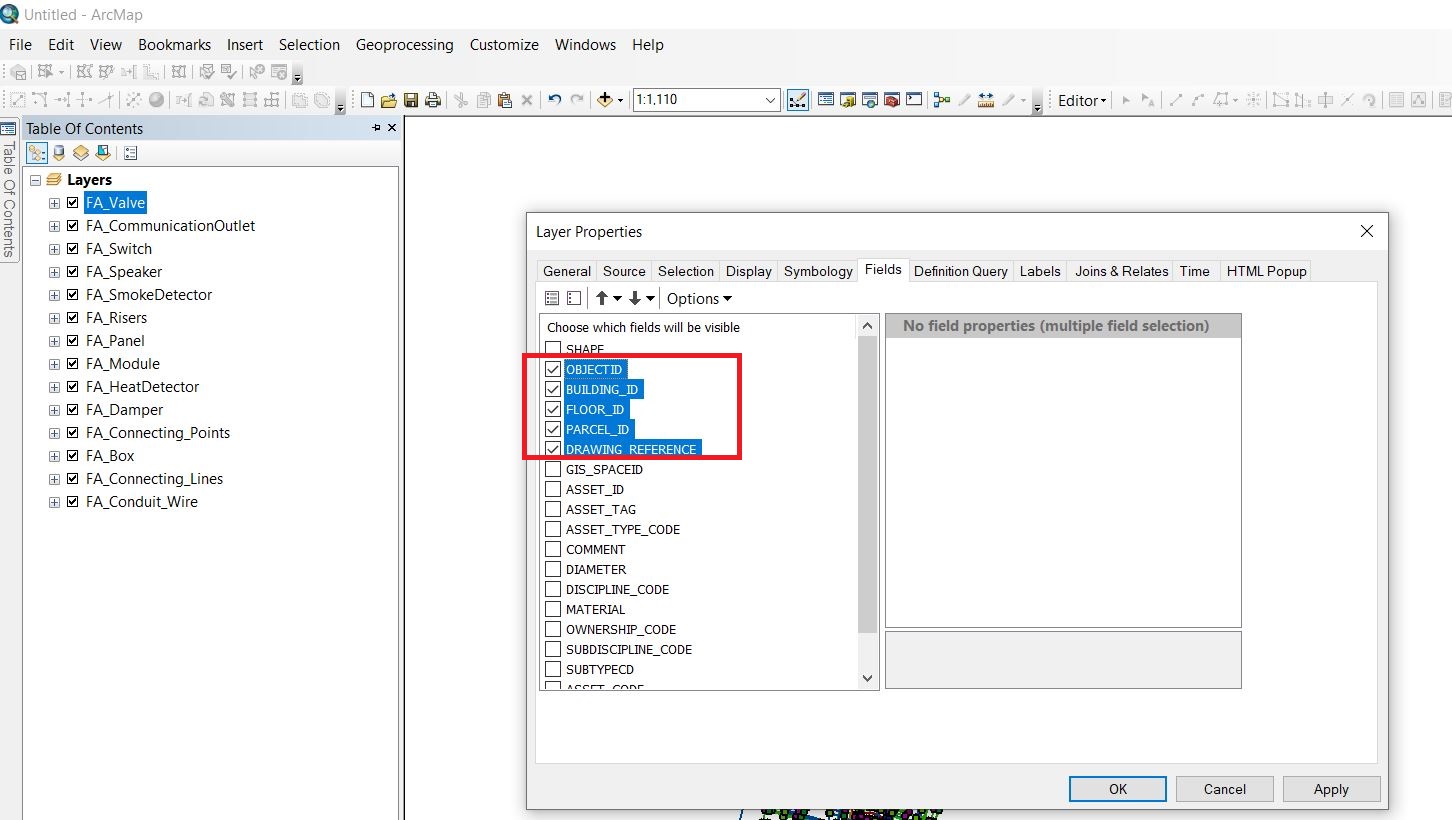The height and width of the screenshot is (820, 1452).
Task: Uncheck the FA_Speaker layer visibility
Action: point(72,271)
